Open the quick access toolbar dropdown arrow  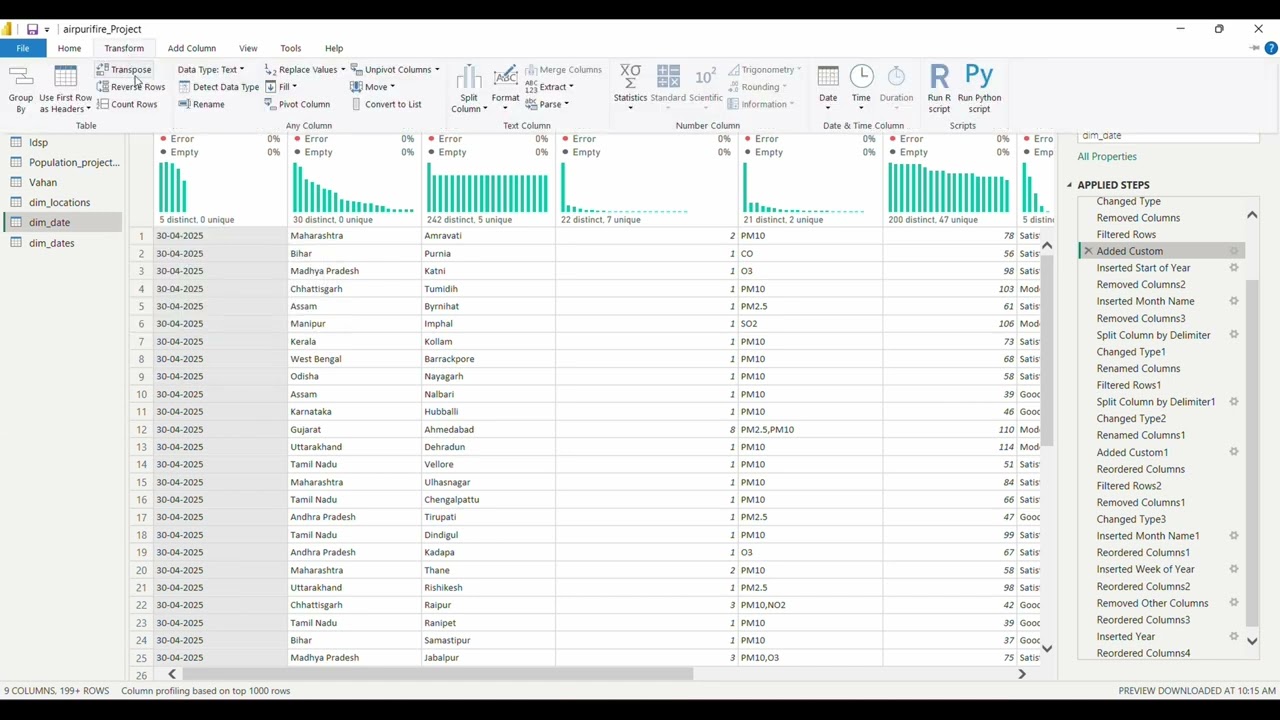tap(47, 30)
